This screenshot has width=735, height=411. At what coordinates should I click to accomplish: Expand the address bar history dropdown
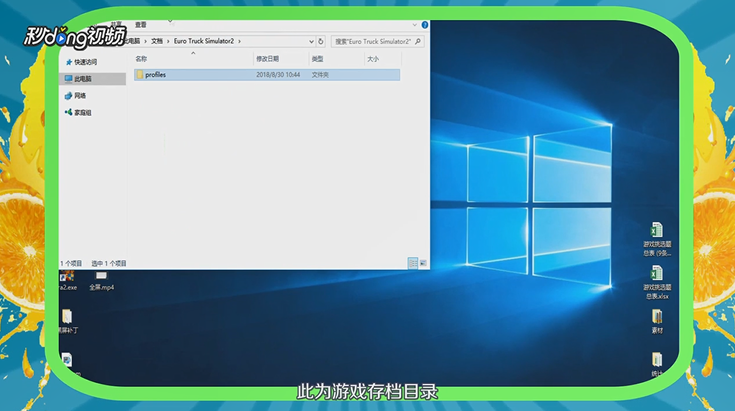click(x=311, y=41)
